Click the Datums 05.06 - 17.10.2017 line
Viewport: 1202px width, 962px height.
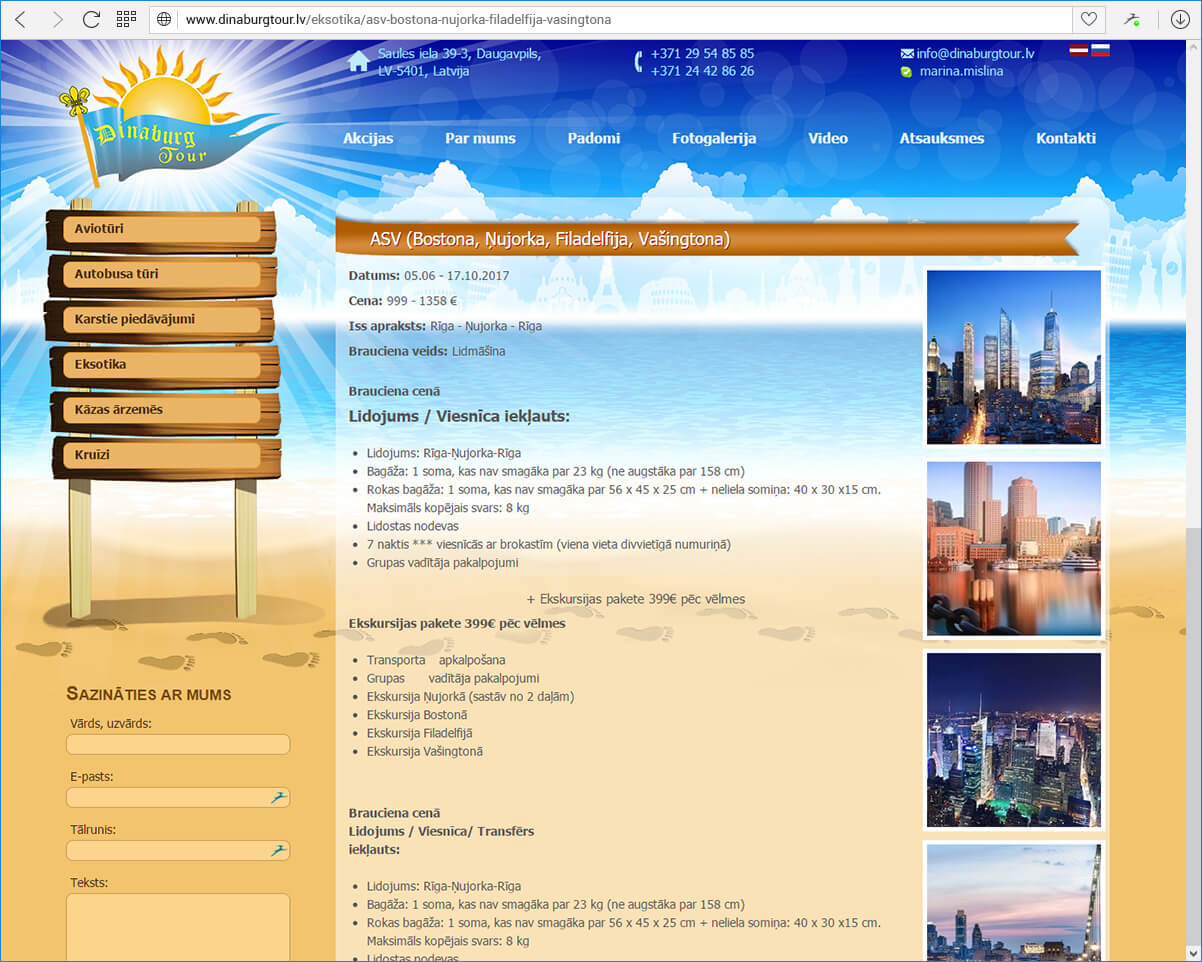click(429, 274)
